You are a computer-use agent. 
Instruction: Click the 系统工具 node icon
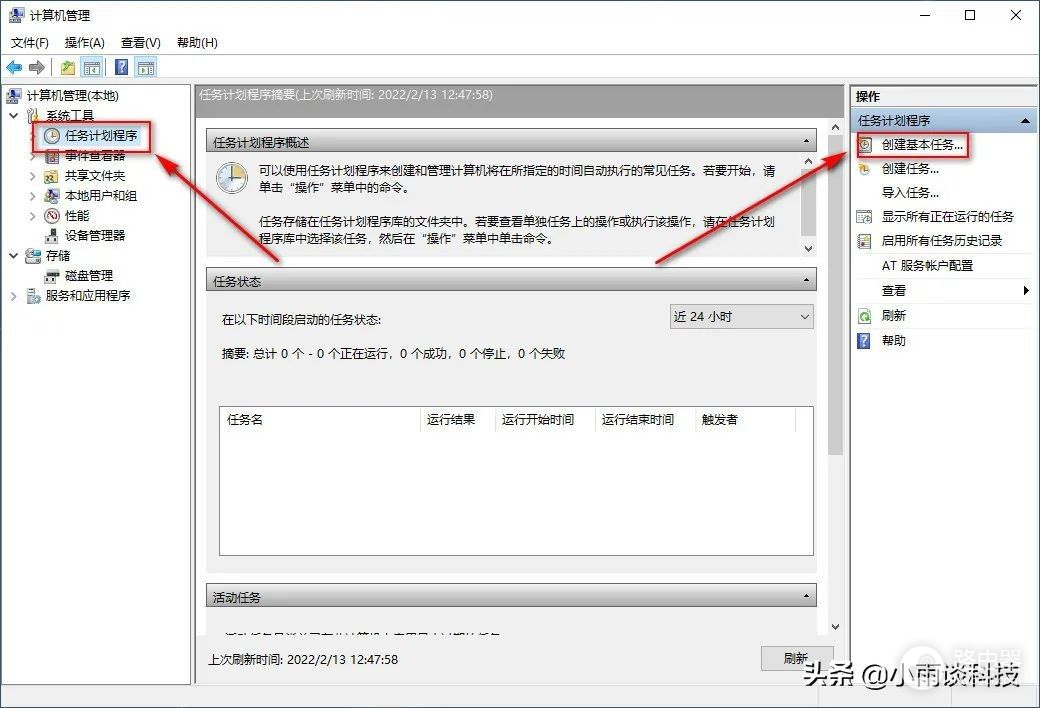point(33,115)
